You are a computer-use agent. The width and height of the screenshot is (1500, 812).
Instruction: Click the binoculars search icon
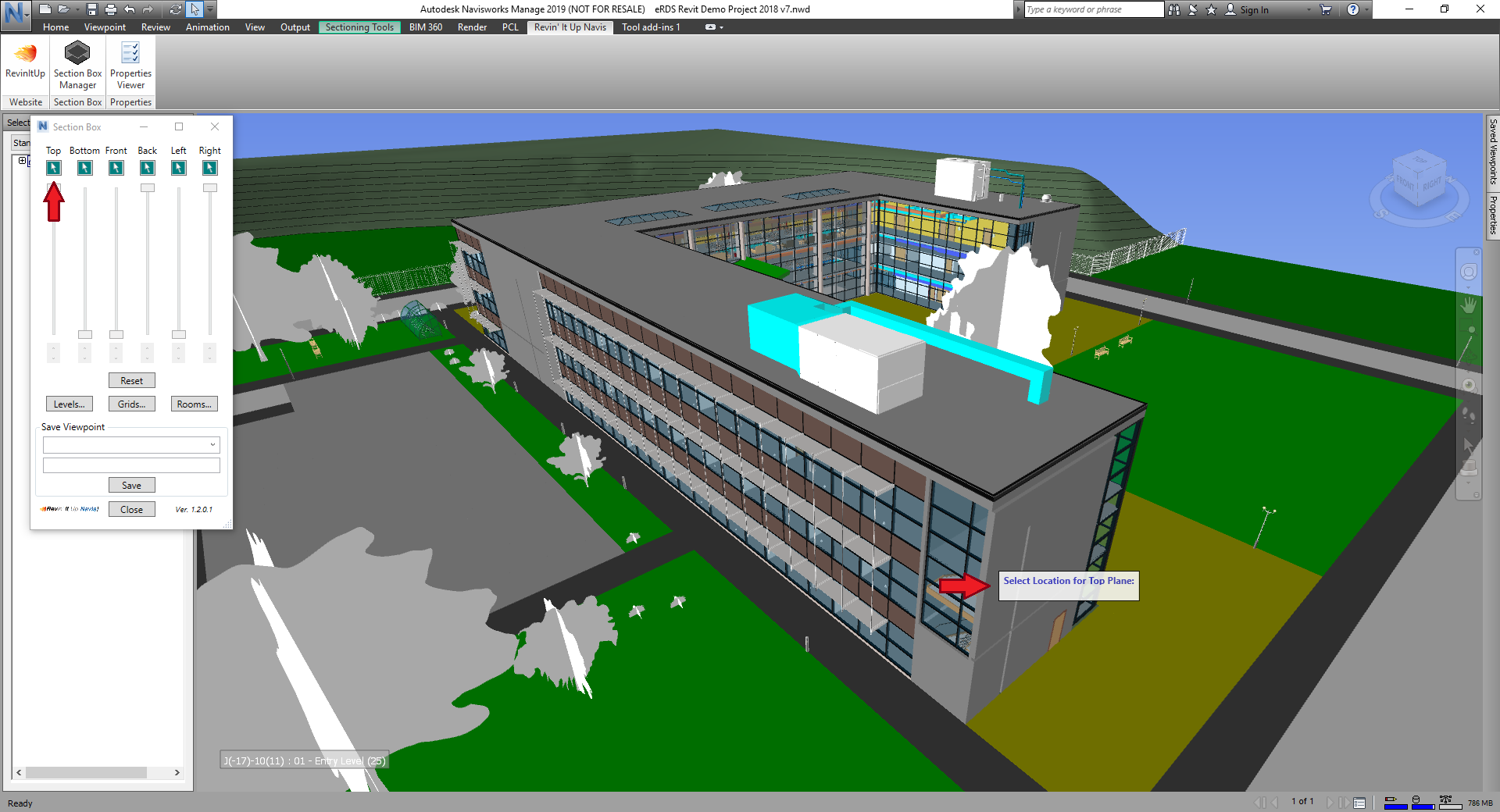pos(1174,9)
